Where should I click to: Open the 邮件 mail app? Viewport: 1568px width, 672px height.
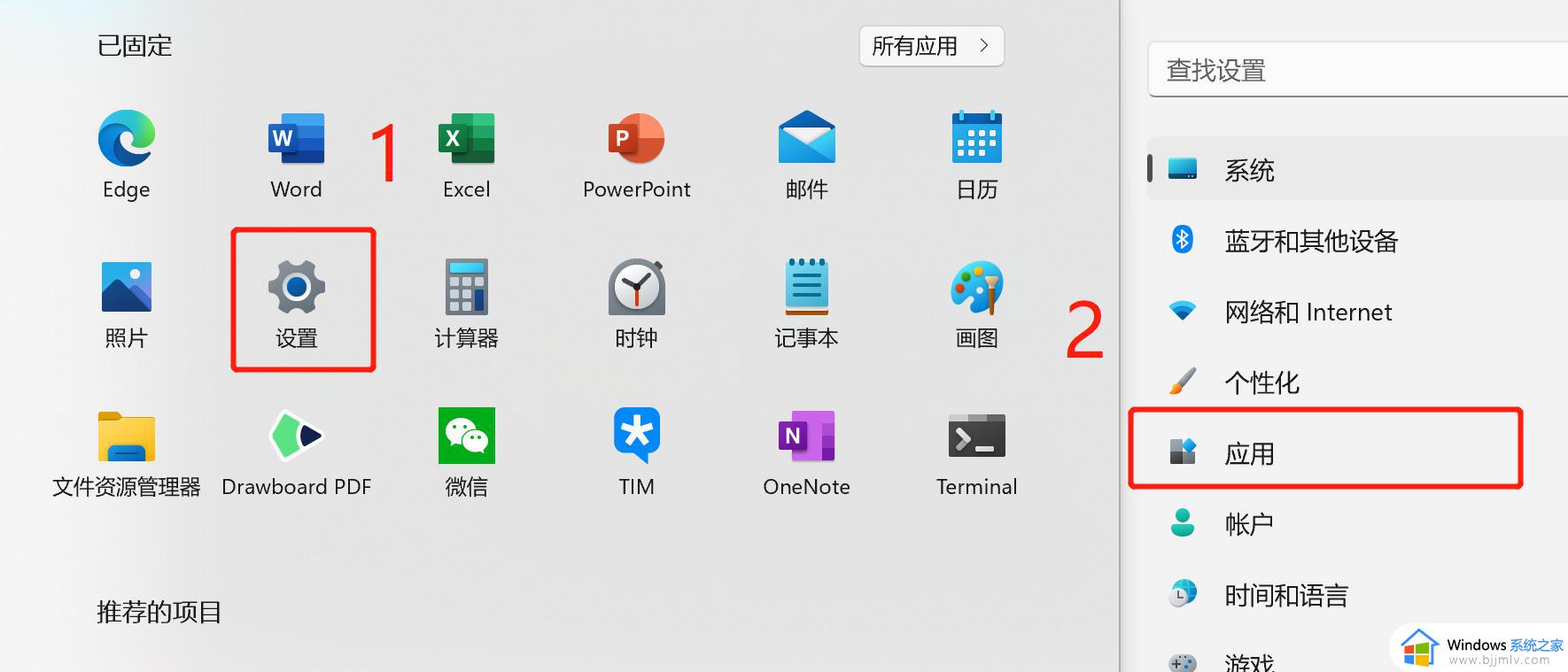[806, 137]
